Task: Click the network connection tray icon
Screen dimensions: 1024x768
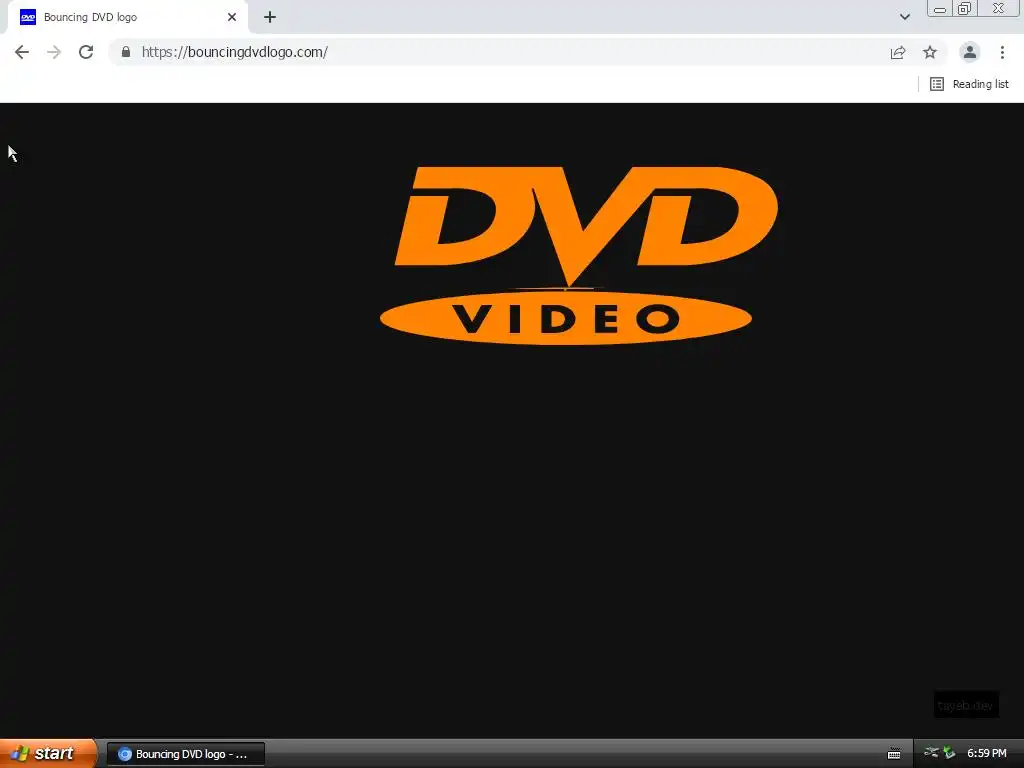Action: click(x=931, y=753)
